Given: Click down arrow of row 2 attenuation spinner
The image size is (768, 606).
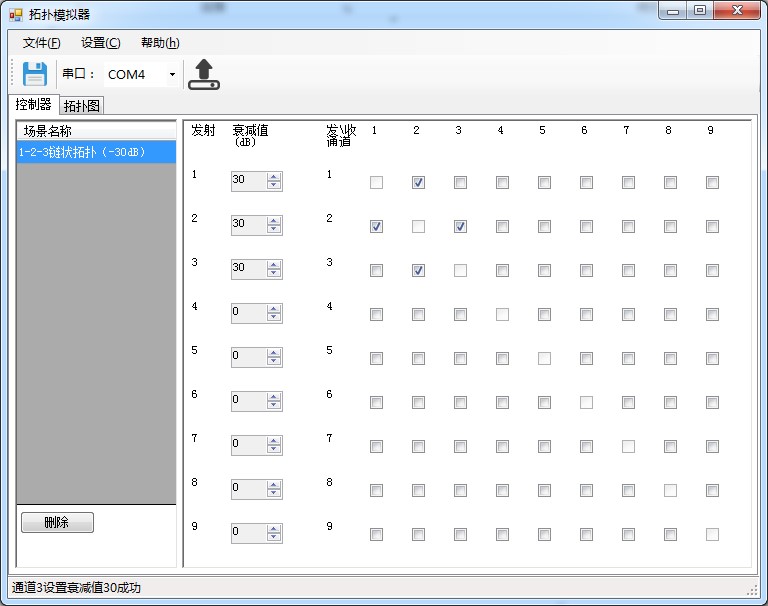Looking at the screenshot, I should click(274, 229).
